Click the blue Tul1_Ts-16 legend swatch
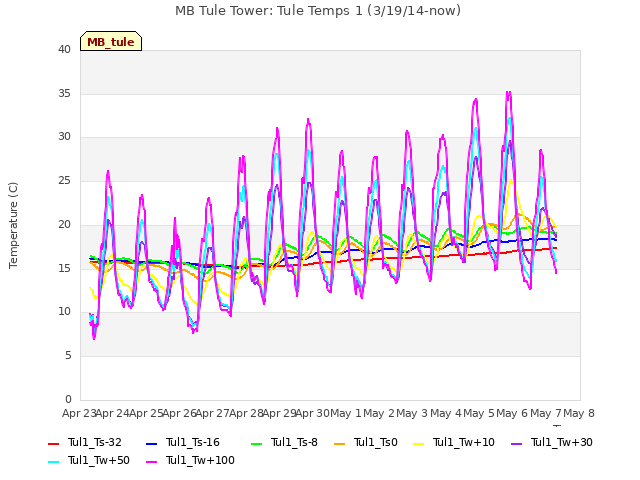 click(151, 444)
